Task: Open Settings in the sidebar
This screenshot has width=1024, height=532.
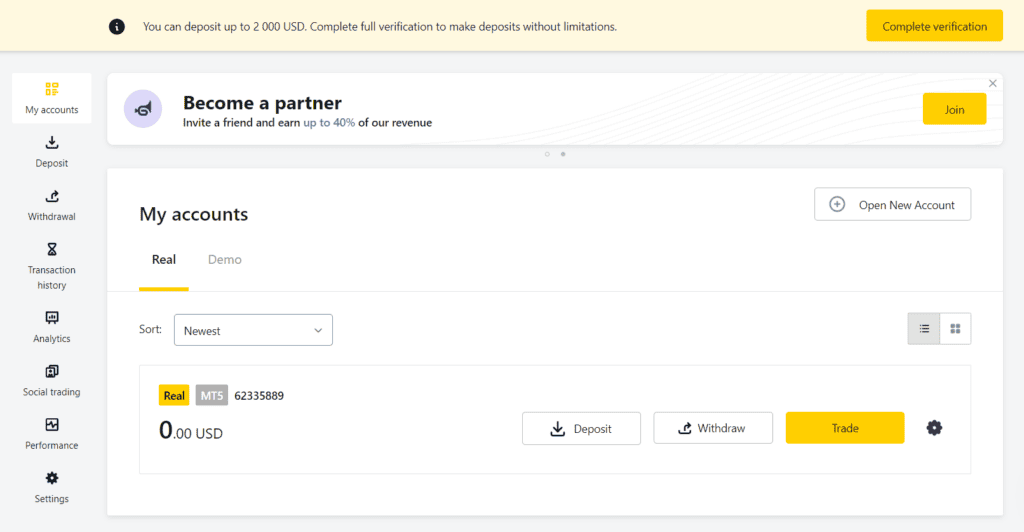Action: pos(52,488)
